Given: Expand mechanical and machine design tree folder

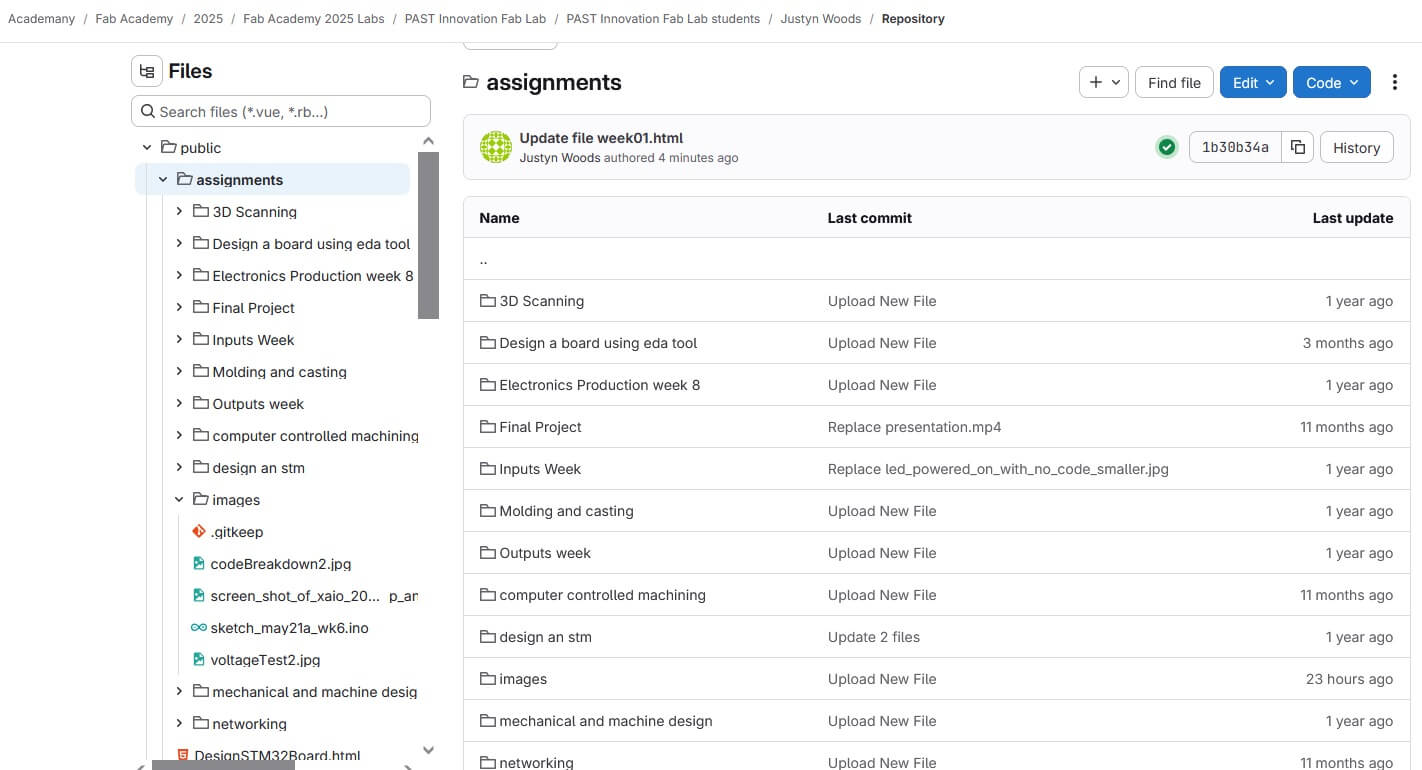Looking at the screenshot, I should [x=179, y=691].
